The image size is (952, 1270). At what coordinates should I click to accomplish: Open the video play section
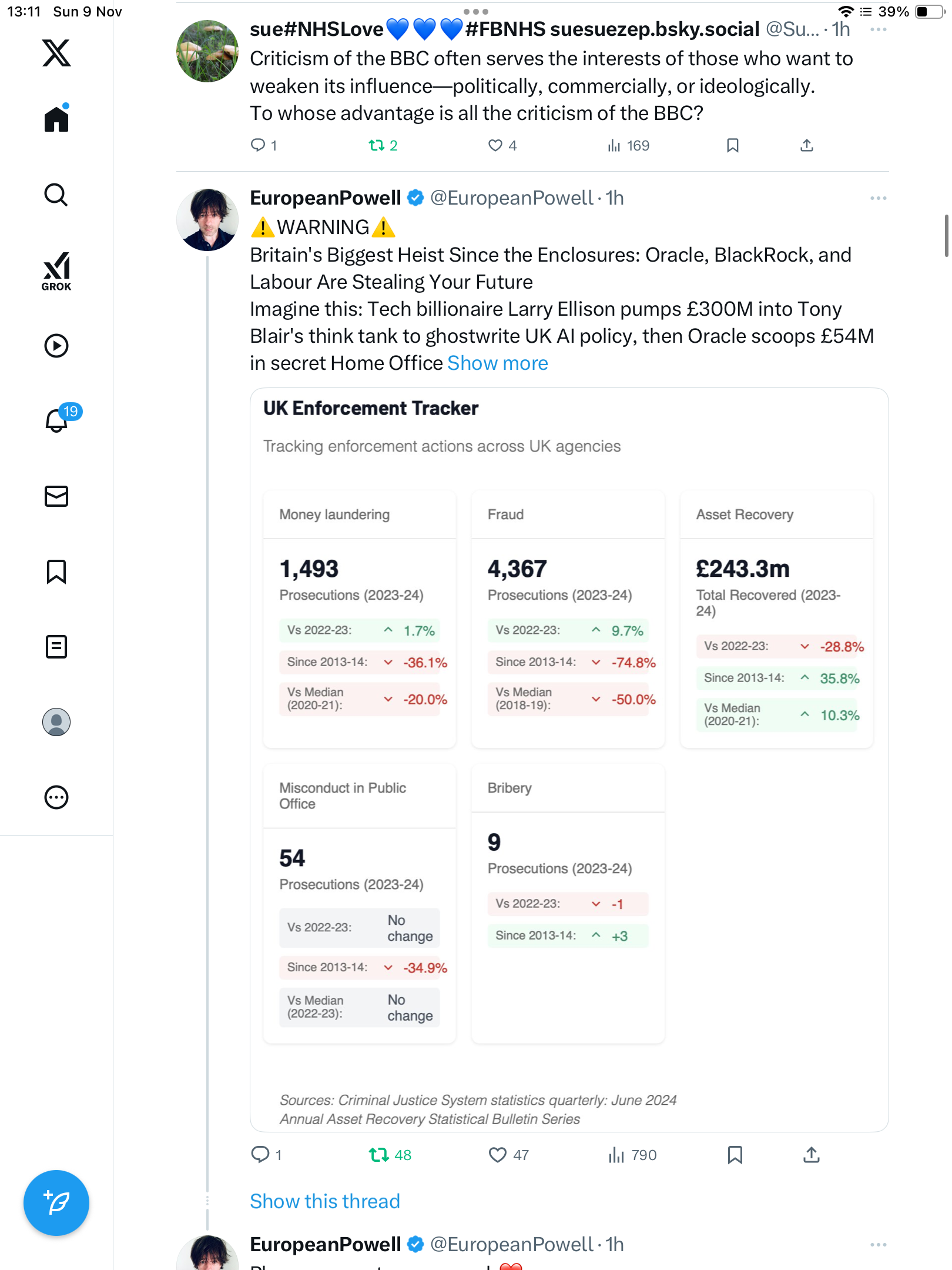(56, 346)
